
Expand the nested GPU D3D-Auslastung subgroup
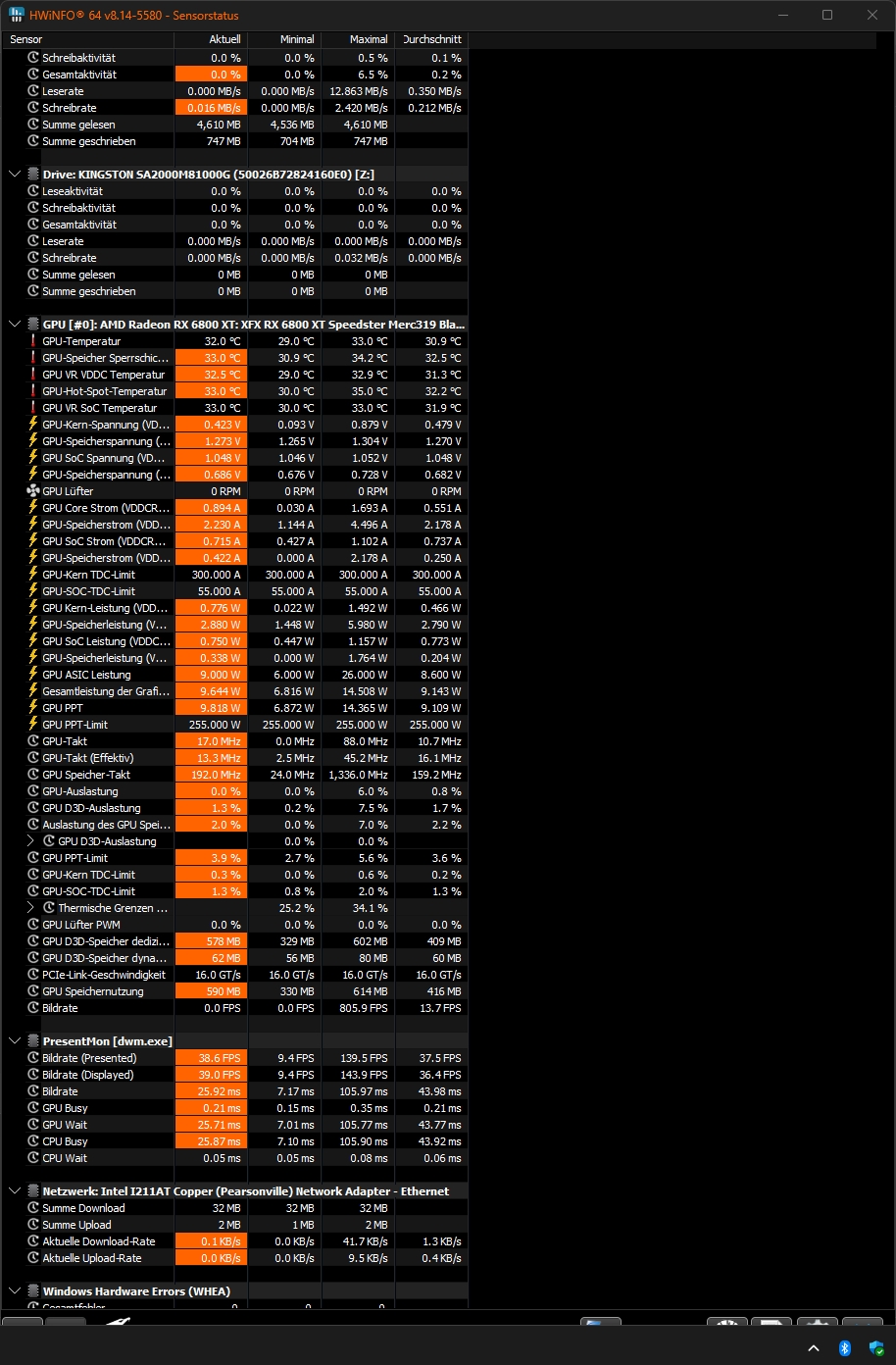[30, 841]
